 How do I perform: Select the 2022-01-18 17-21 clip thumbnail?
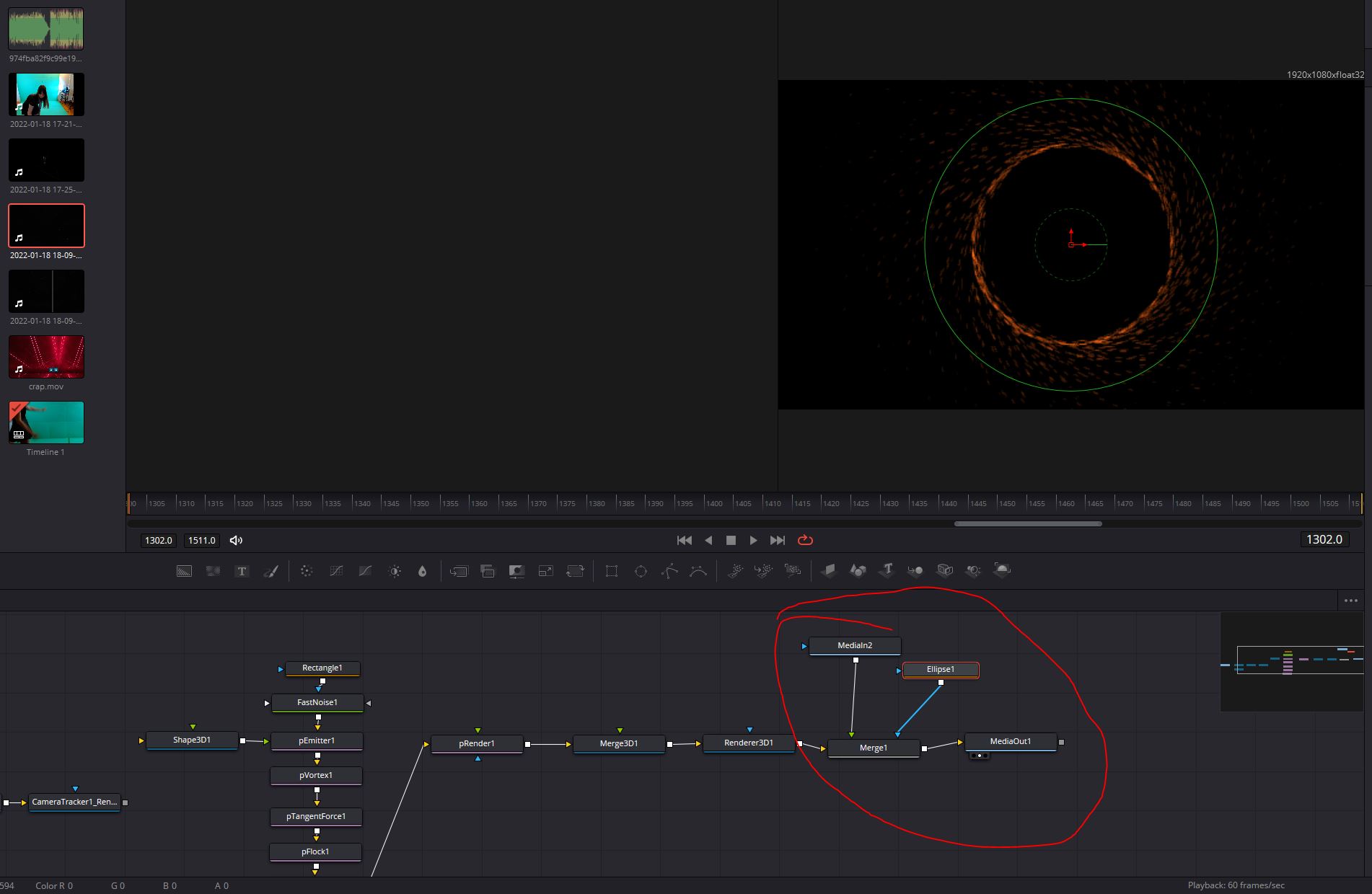coord(46,94)
